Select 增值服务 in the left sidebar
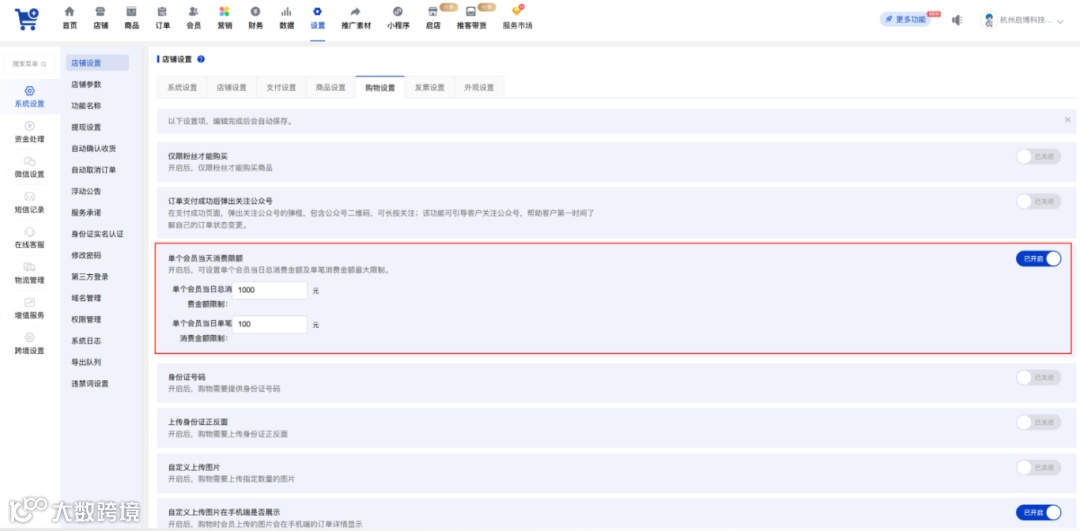The height and width of the screenshot is (531, 1080). 30,309
